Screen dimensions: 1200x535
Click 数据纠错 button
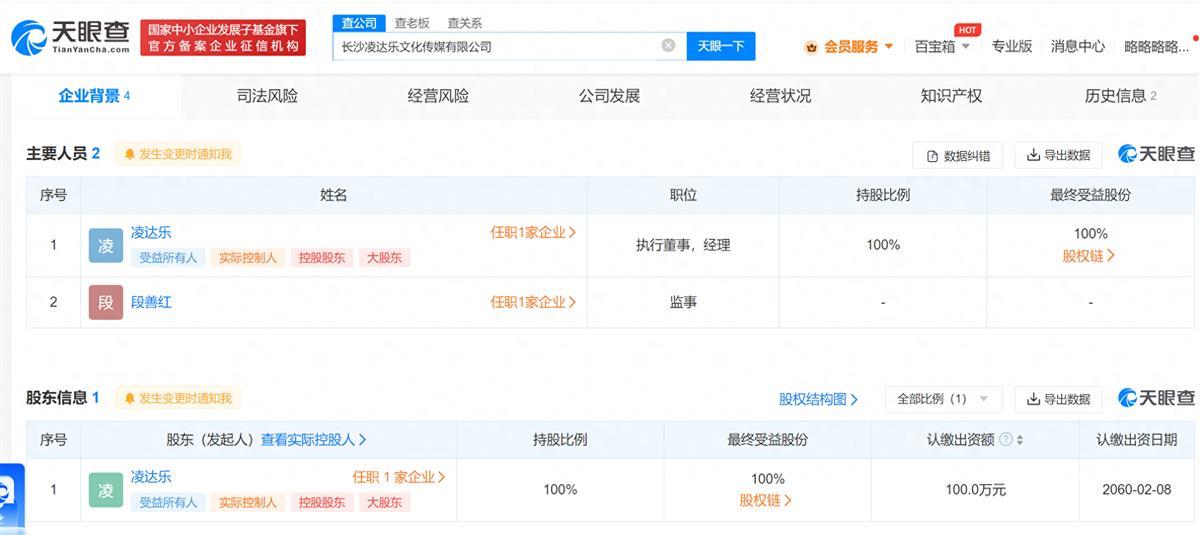957,155
